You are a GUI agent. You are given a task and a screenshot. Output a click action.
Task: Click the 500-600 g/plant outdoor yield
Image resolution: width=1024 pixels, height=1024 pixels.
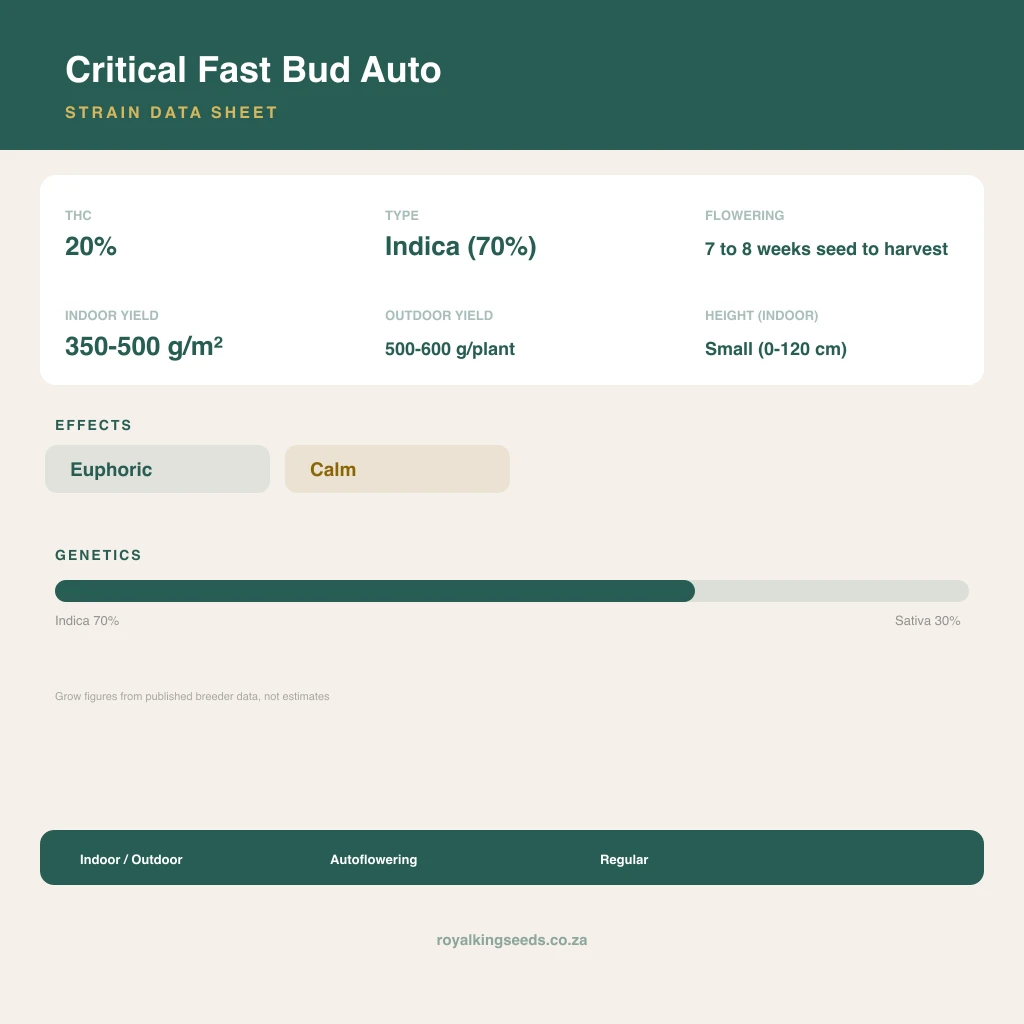(450, 349)
